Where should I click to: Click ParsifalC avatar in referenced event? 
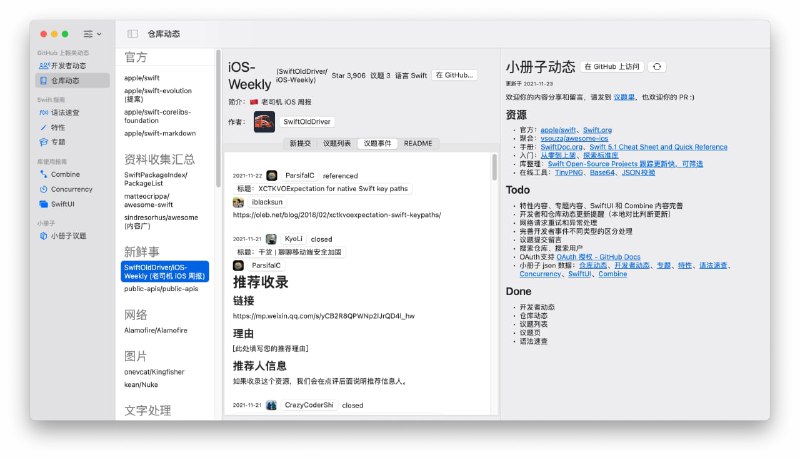(272, 175)
